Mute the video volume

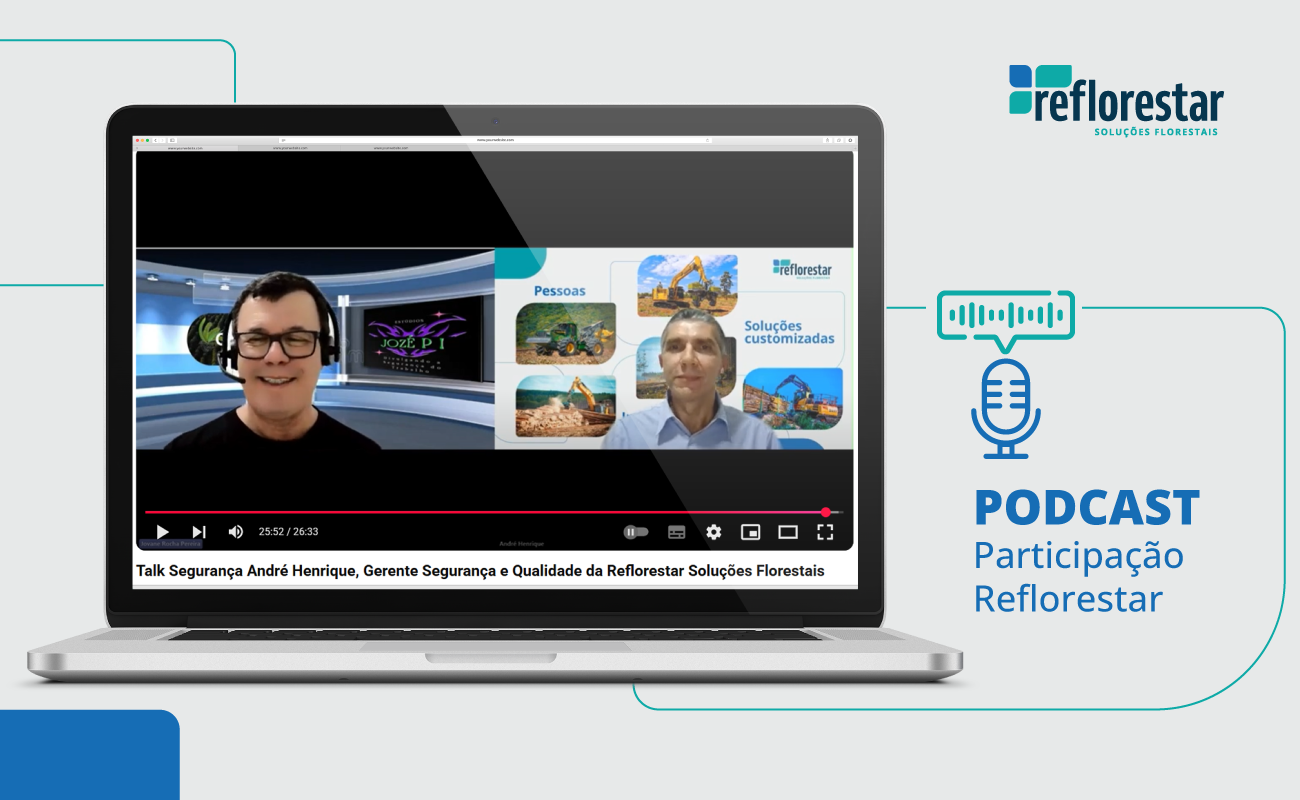[235, 532]
